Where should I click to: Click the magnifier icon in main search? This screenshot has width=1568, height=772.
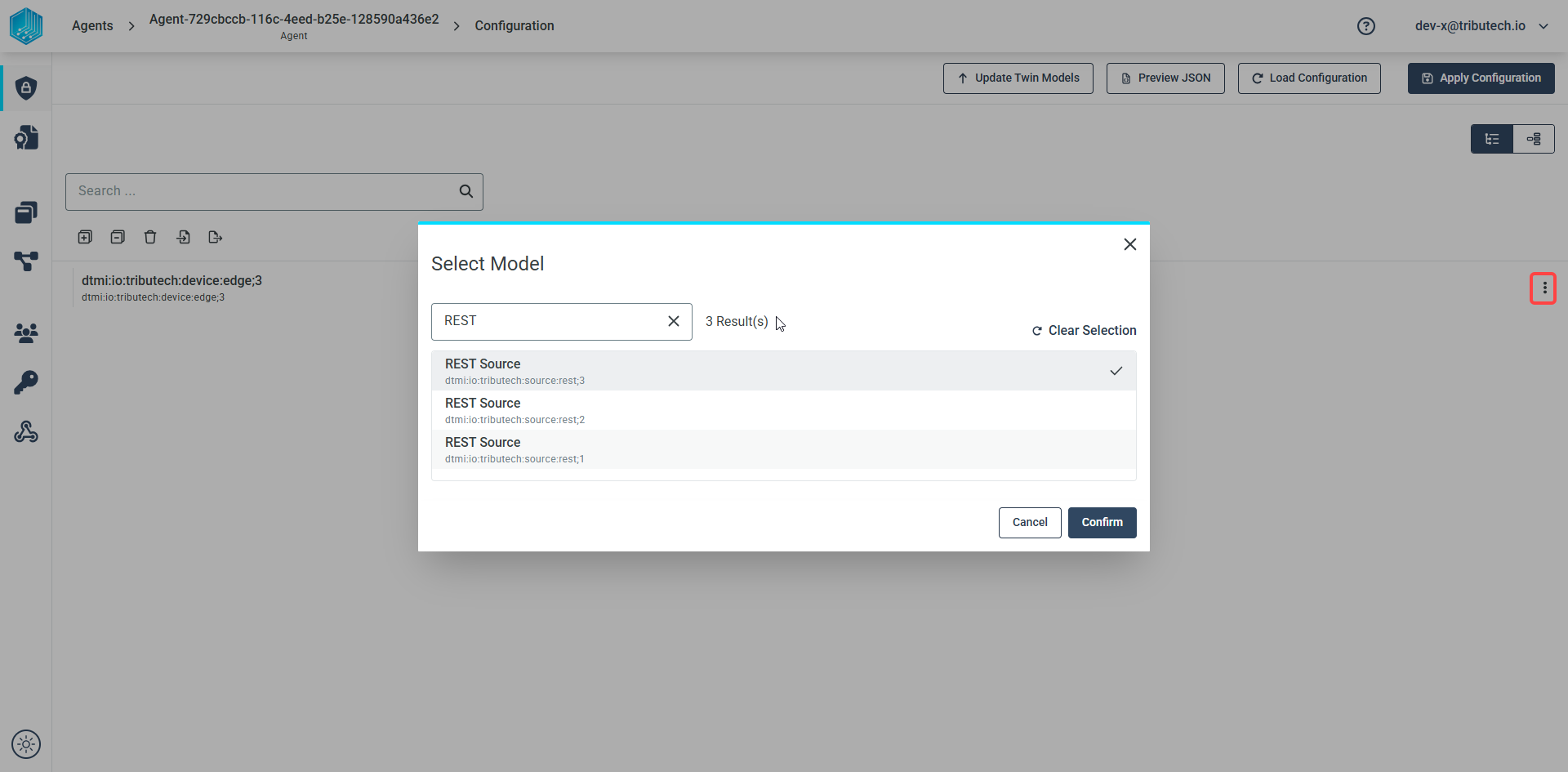466,191
